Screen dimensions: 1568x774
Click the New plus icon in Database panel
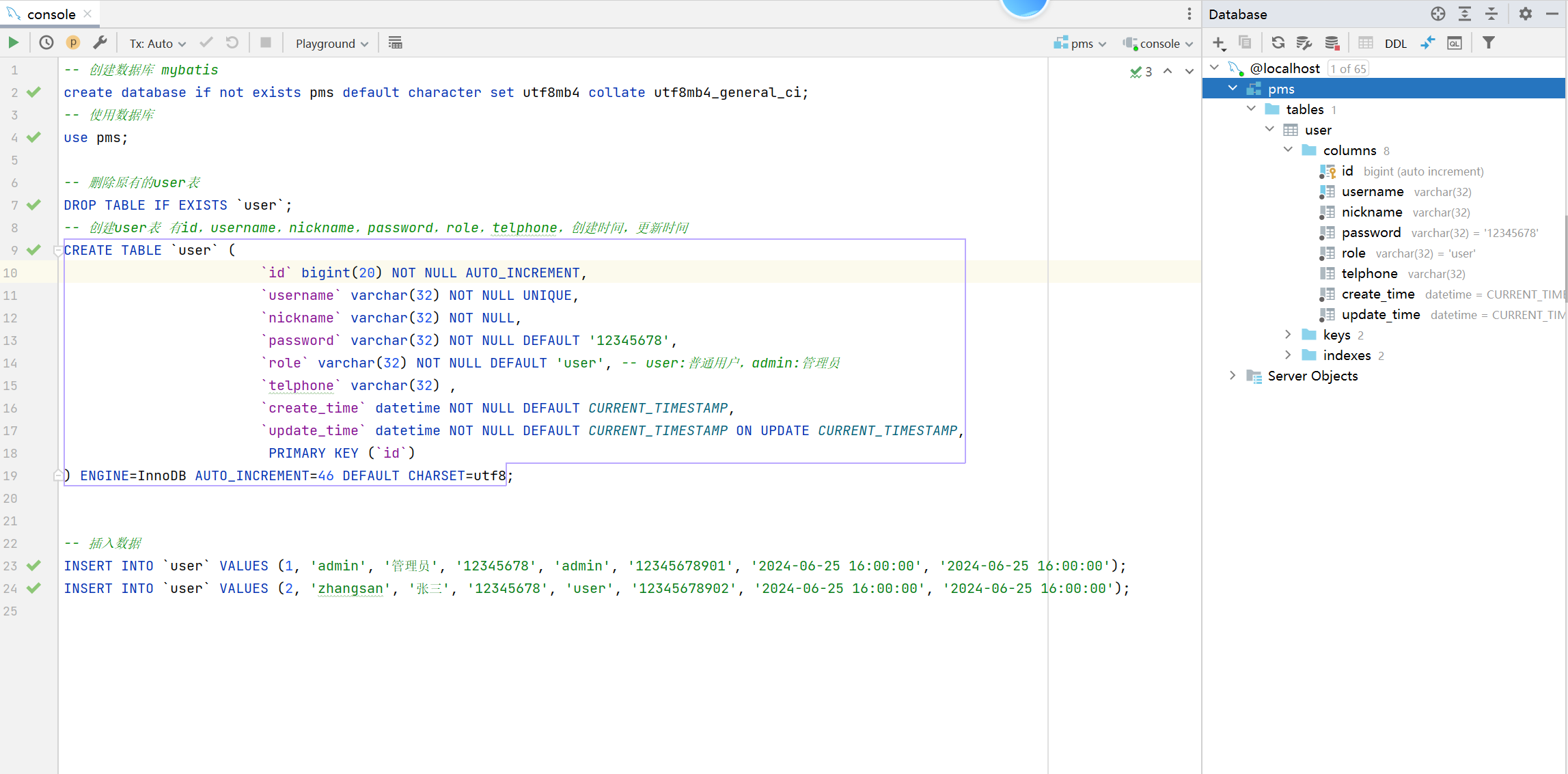click(x=1218, y=43)
